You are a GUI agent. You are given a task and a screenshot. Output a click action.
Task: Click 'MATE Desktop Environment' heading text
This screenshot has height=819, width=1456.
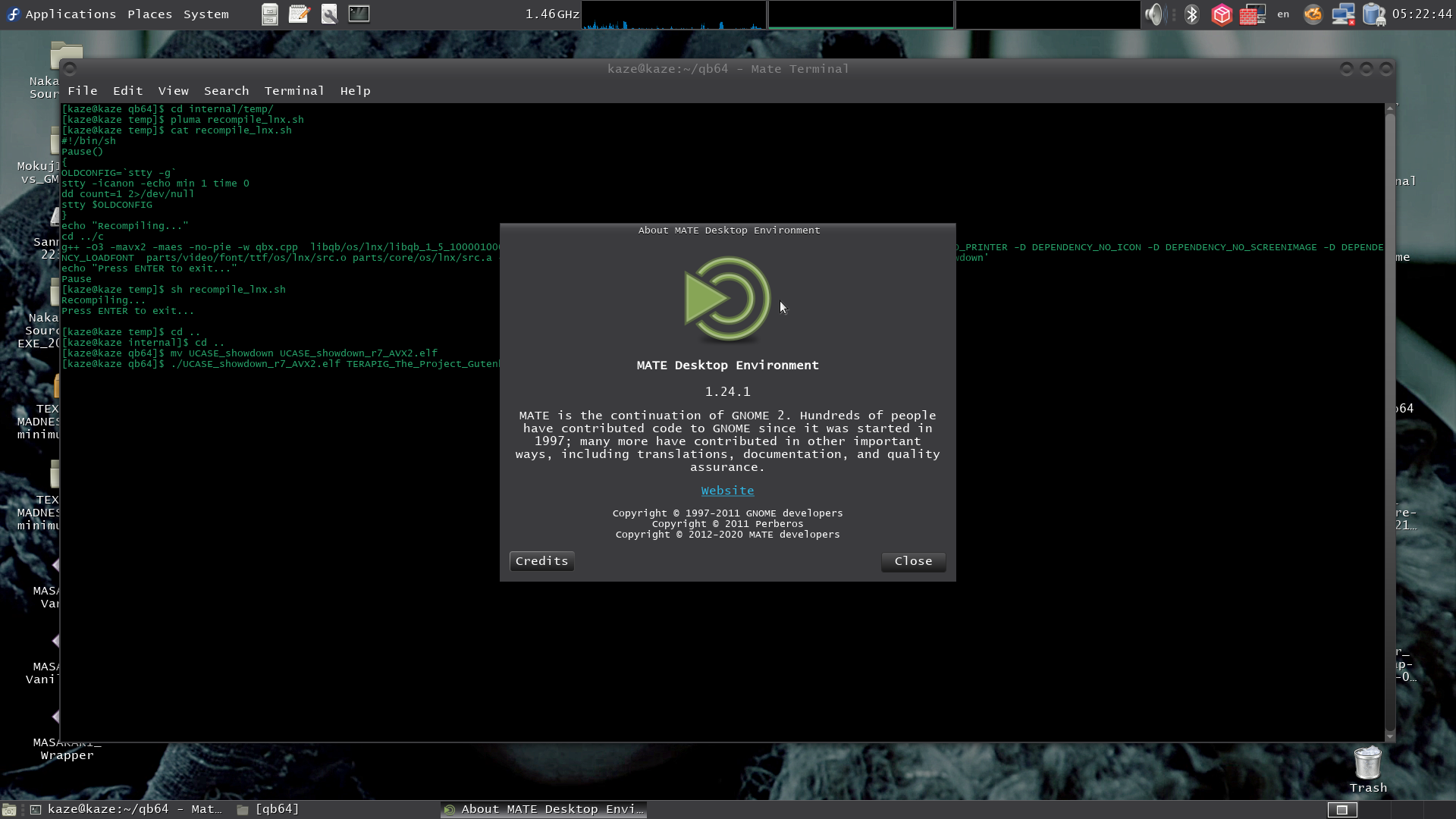click(727, 365)
